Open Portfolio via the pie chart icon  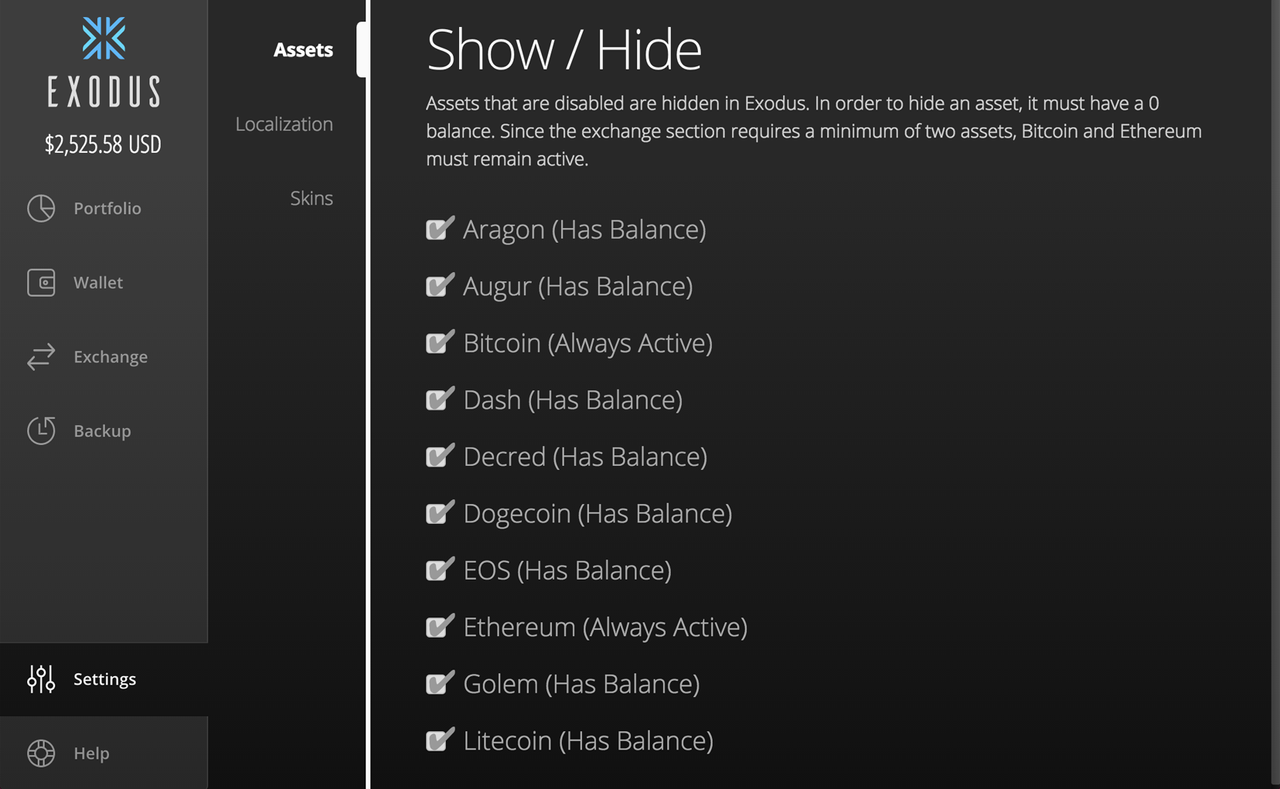(x=41, y=208)
